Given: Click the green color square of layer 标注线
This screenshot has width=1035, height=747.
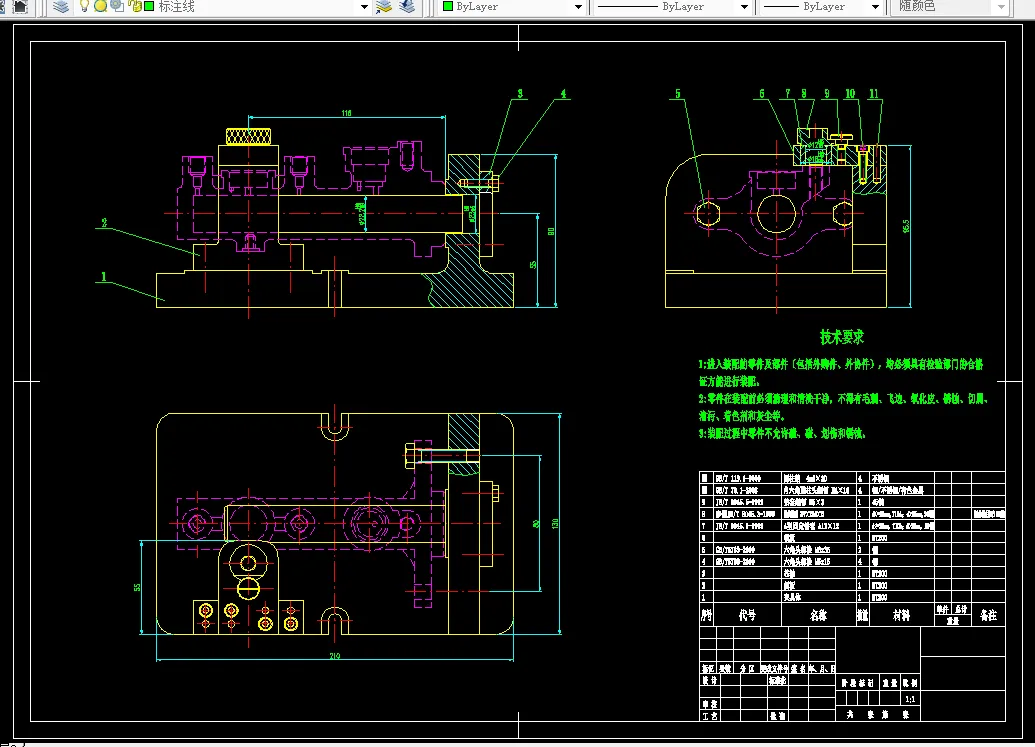Looking at the screenshot, I should click(149, 7).
